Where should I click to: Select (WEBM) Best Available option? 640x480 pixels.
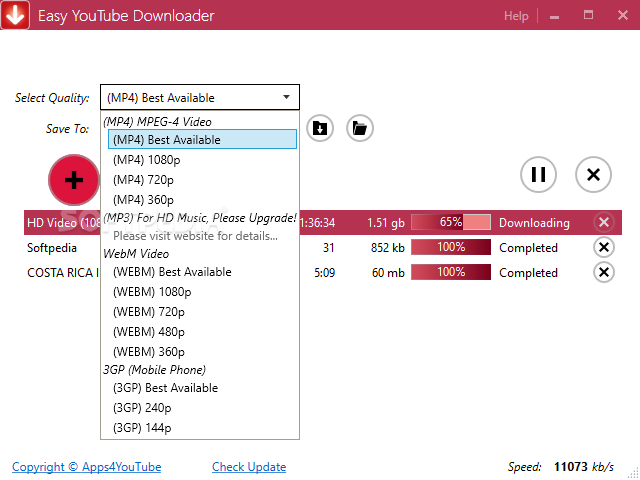[202, 272]
